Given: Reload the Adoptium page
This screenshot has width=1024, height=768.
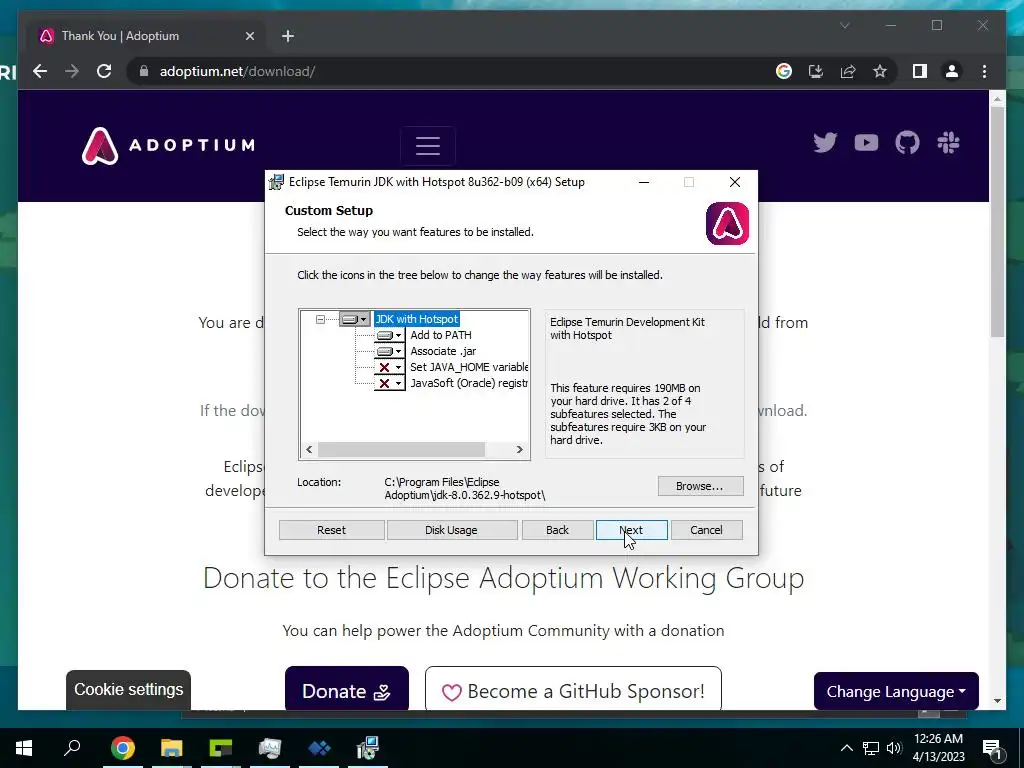Looking at the screenshot, I should pos(104,71).
